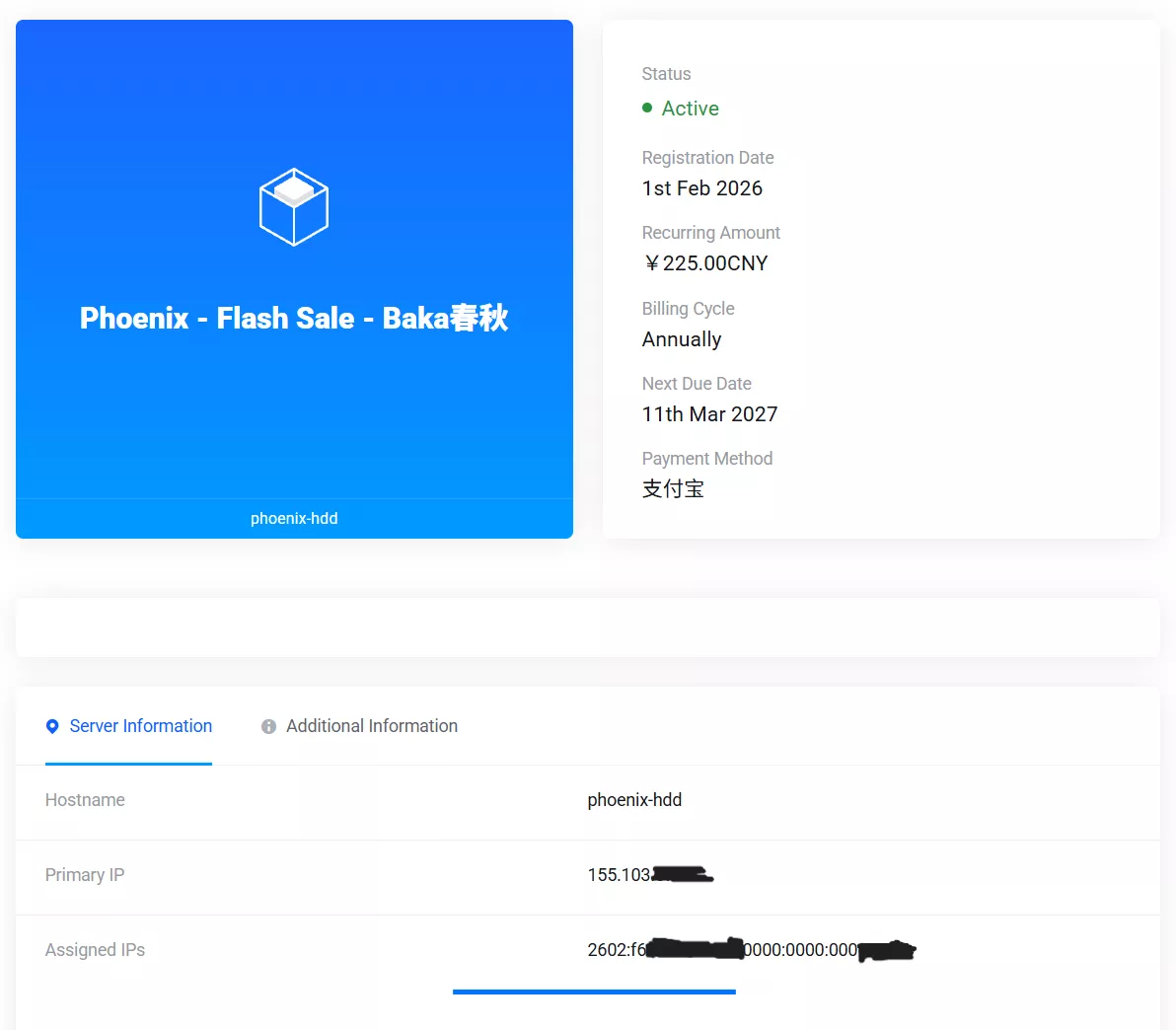Click the ¥225.00CNY recurring amount
This screenshot has height=1030, width=1176.
click(x=705, y=263)
